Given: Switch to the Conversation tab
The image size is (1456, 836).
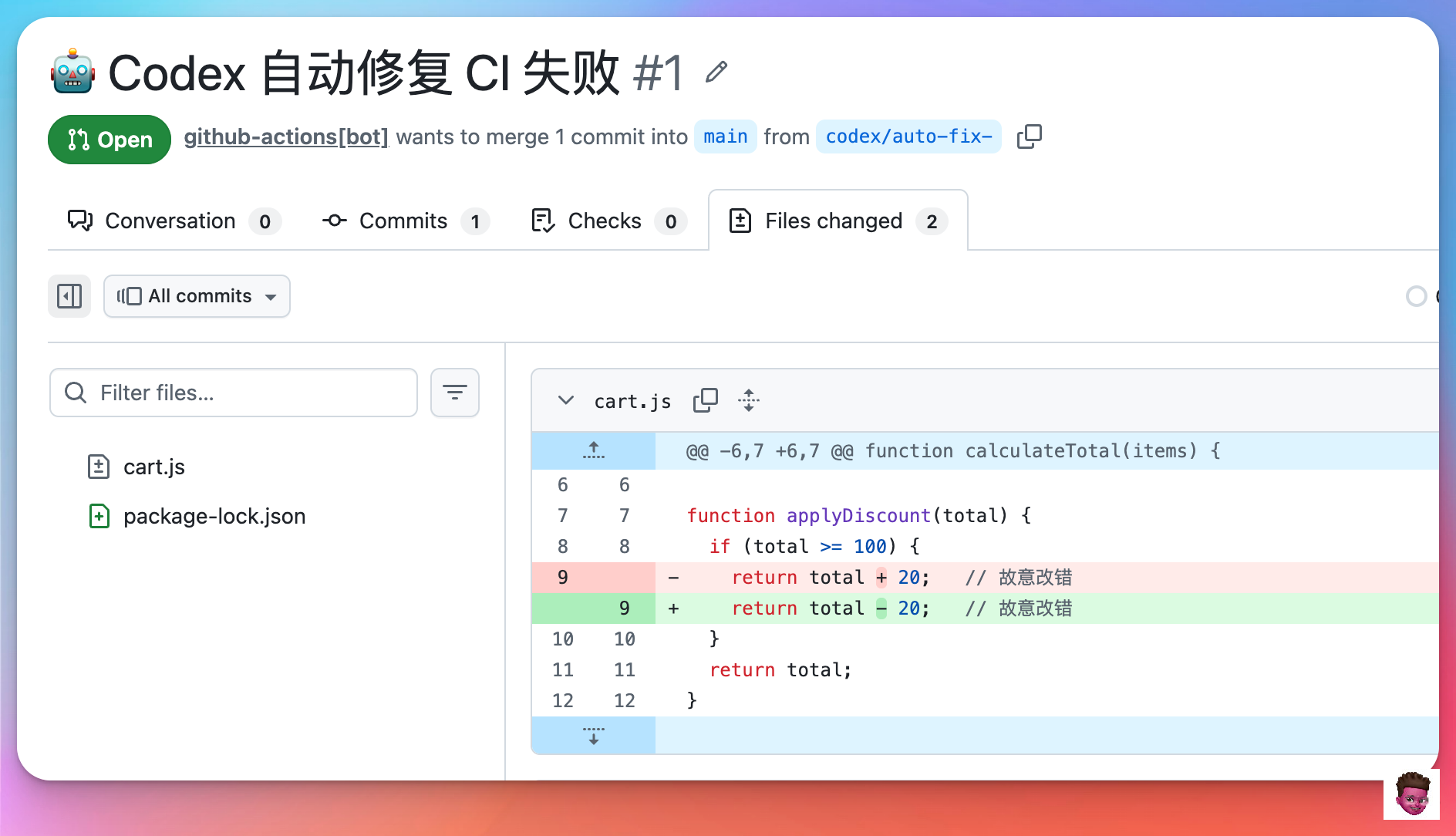Looking at the screenshot, I should (x=174, y=221).
